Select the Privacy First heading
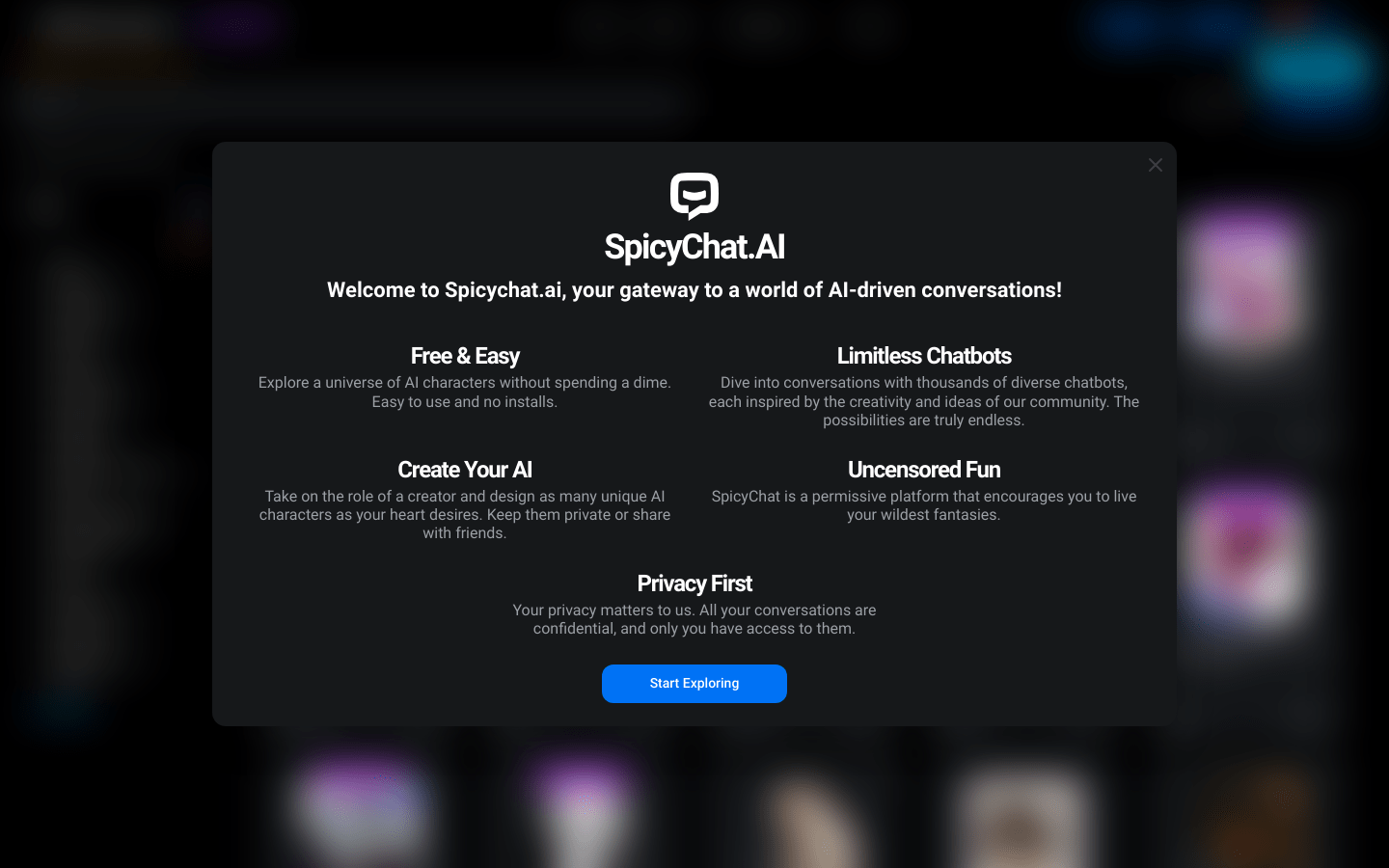Screen dimensions: 1389x868 [x=694, y=583]
